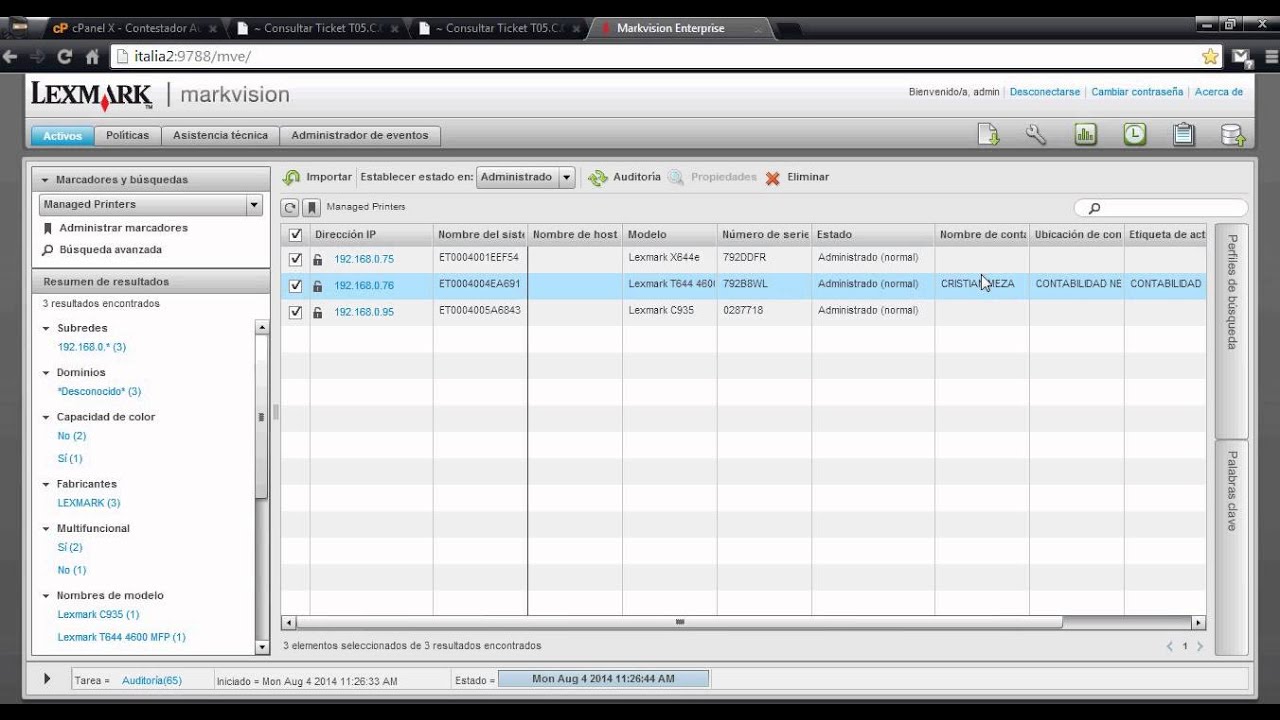This screenshot has width=1280, height=720.
Task: Collapse the Multifuncional group
Action: click(46, 529)
